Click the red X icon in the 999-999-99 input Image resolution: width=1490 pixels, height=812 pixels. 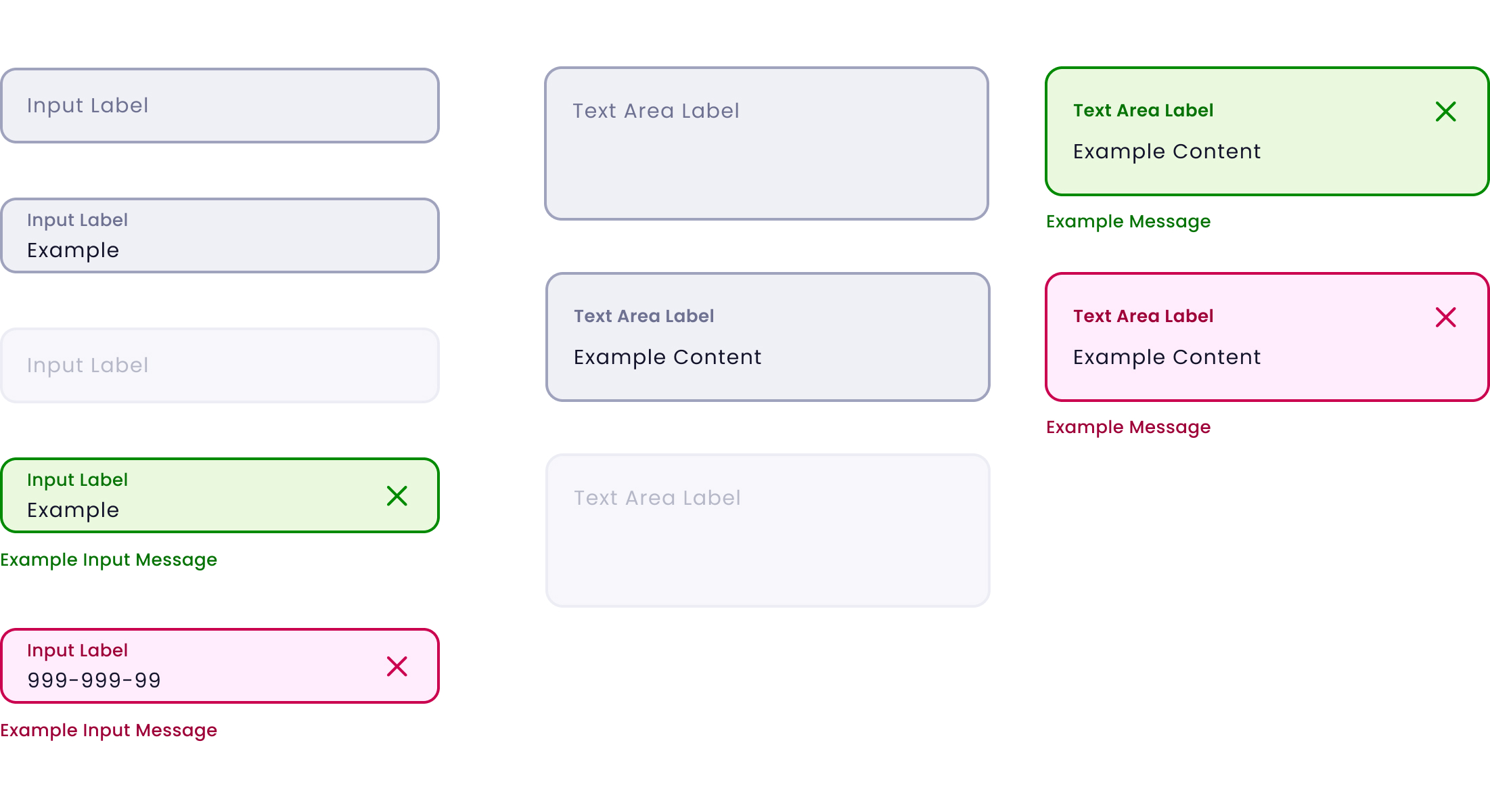397,667
